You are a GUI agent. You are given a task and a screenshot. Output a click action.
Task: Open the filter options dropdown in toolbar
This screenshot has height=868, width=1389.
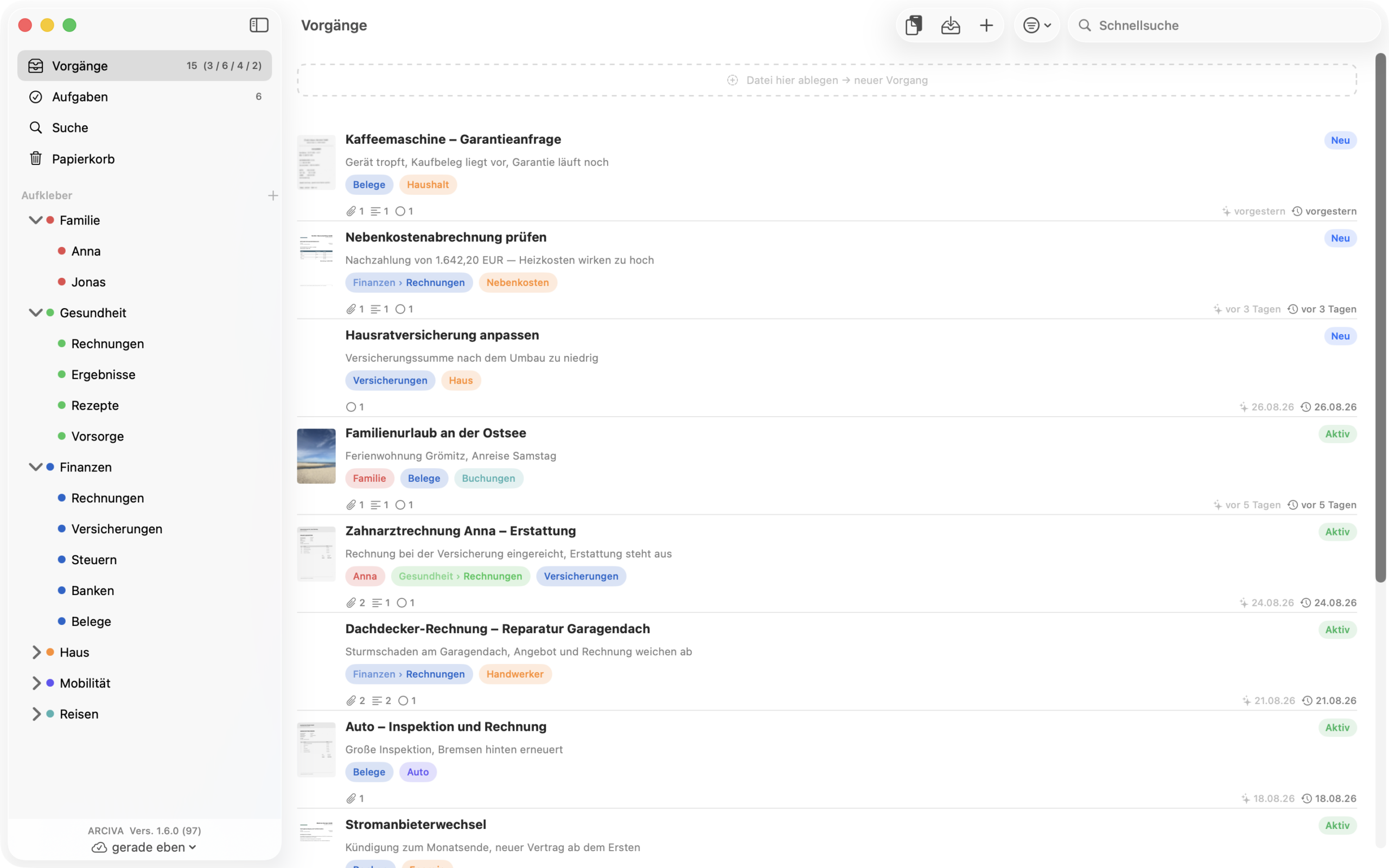pos(1036,25)
